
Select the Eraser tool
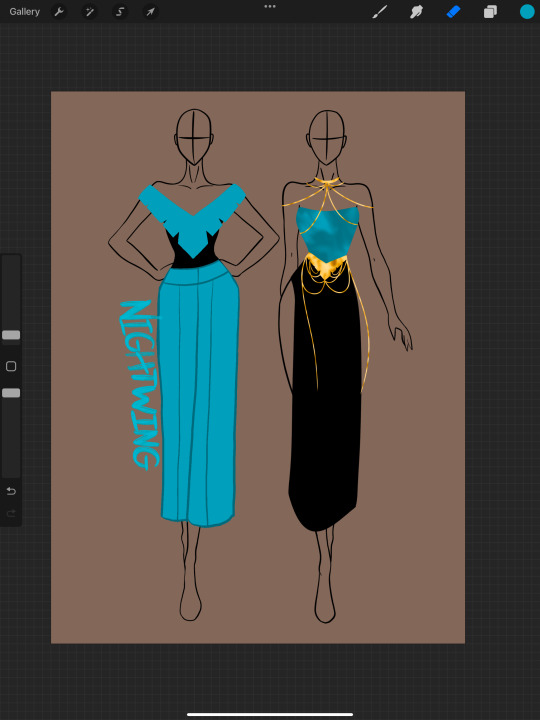(453, 11)
